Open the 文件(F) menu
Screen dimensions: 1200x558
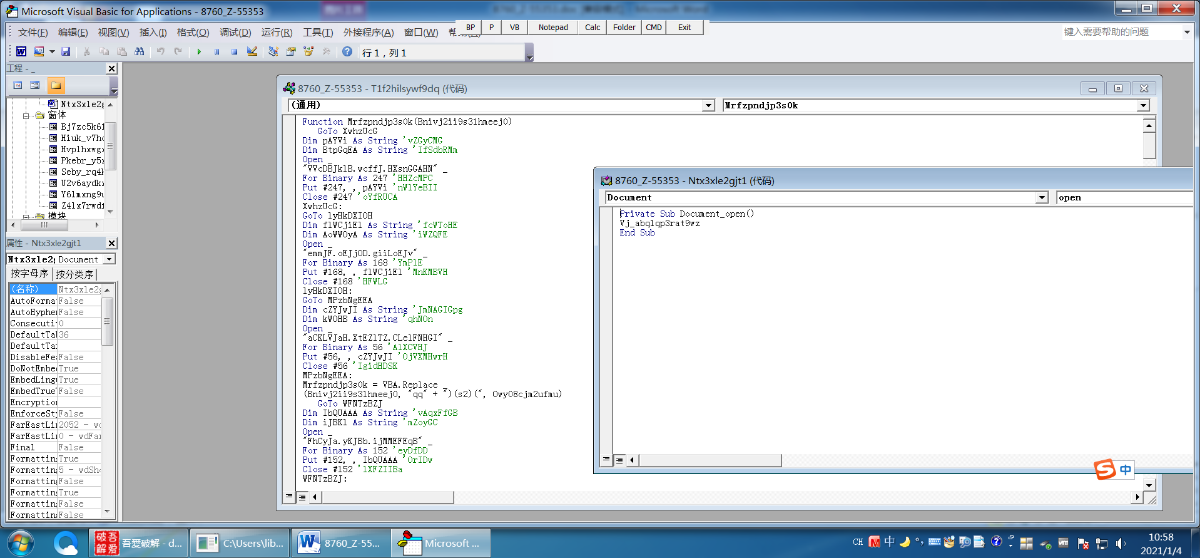(x=33, y=33)
